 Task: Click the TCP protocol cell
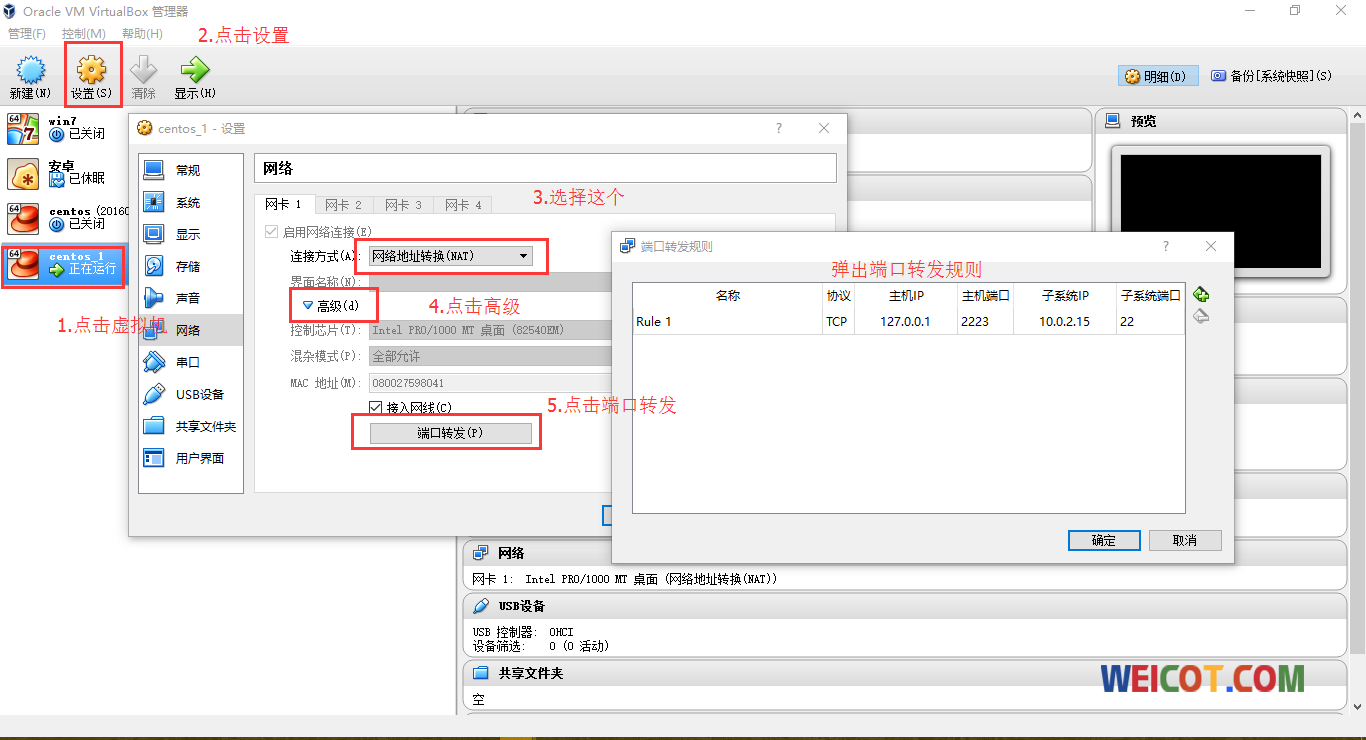pos(838,322)
